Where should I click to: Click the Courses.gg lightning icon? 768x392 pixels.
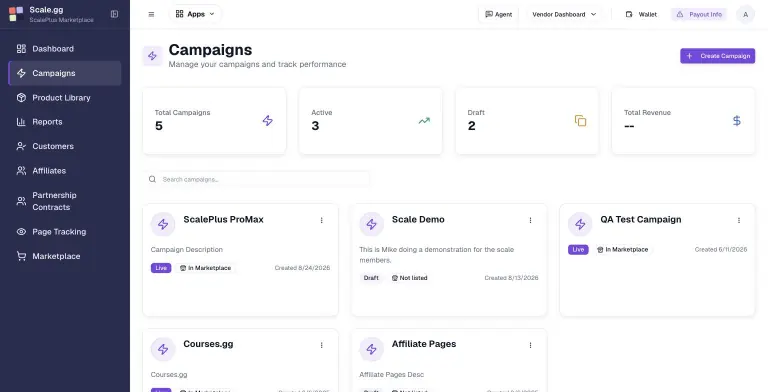click(x=163, y=349)
